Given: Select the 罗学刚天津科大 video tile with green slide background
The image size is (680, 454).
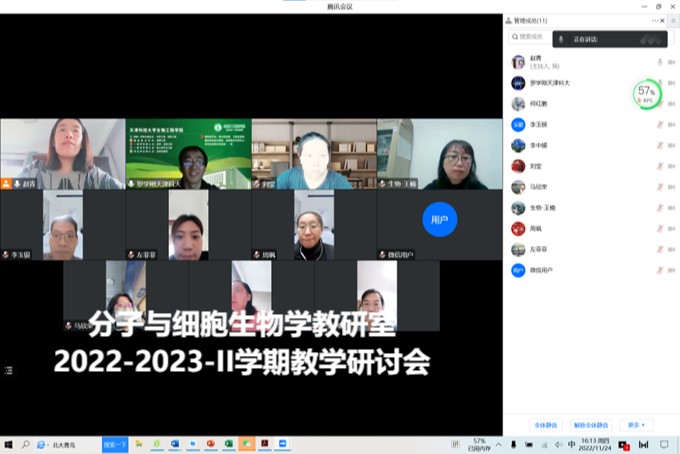Looking at the screenshot, I should click(x=188, y=154).
